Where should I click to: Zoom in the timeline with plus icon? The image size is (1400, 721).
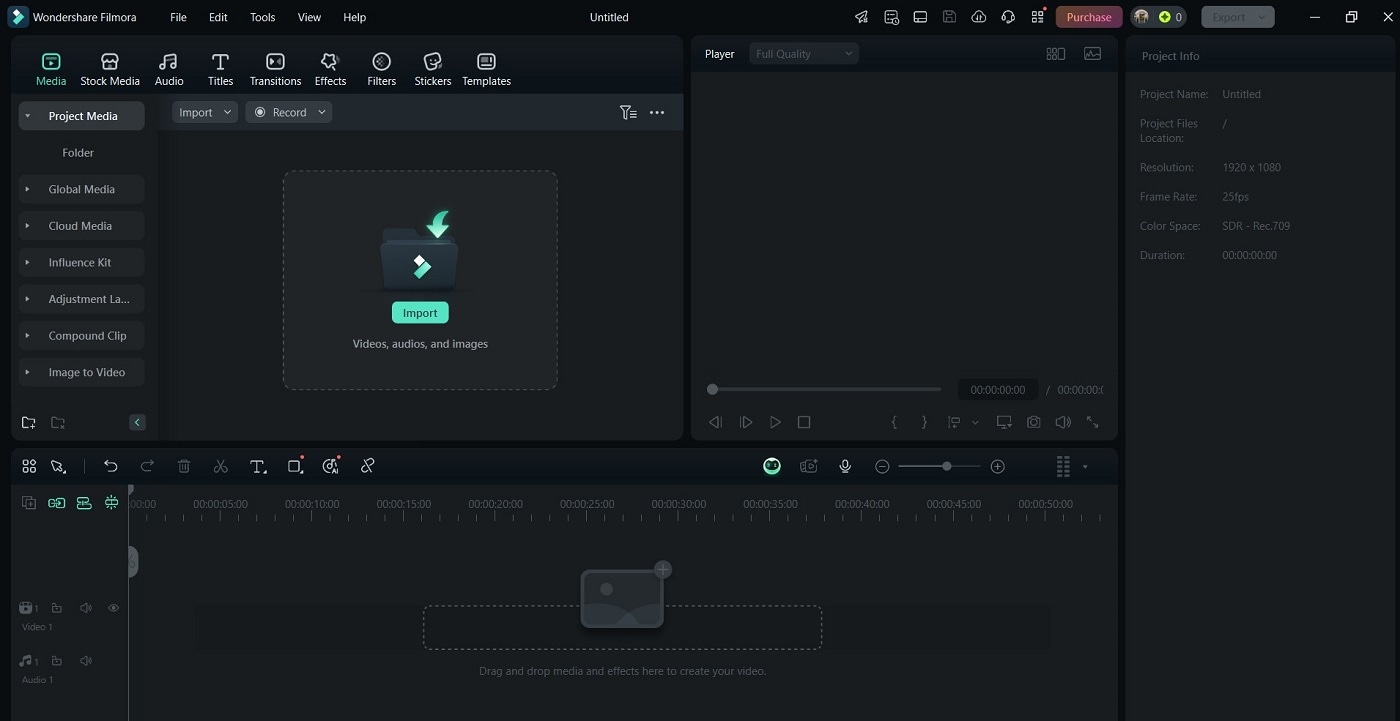pyautogui.click(x=997, y=466)
